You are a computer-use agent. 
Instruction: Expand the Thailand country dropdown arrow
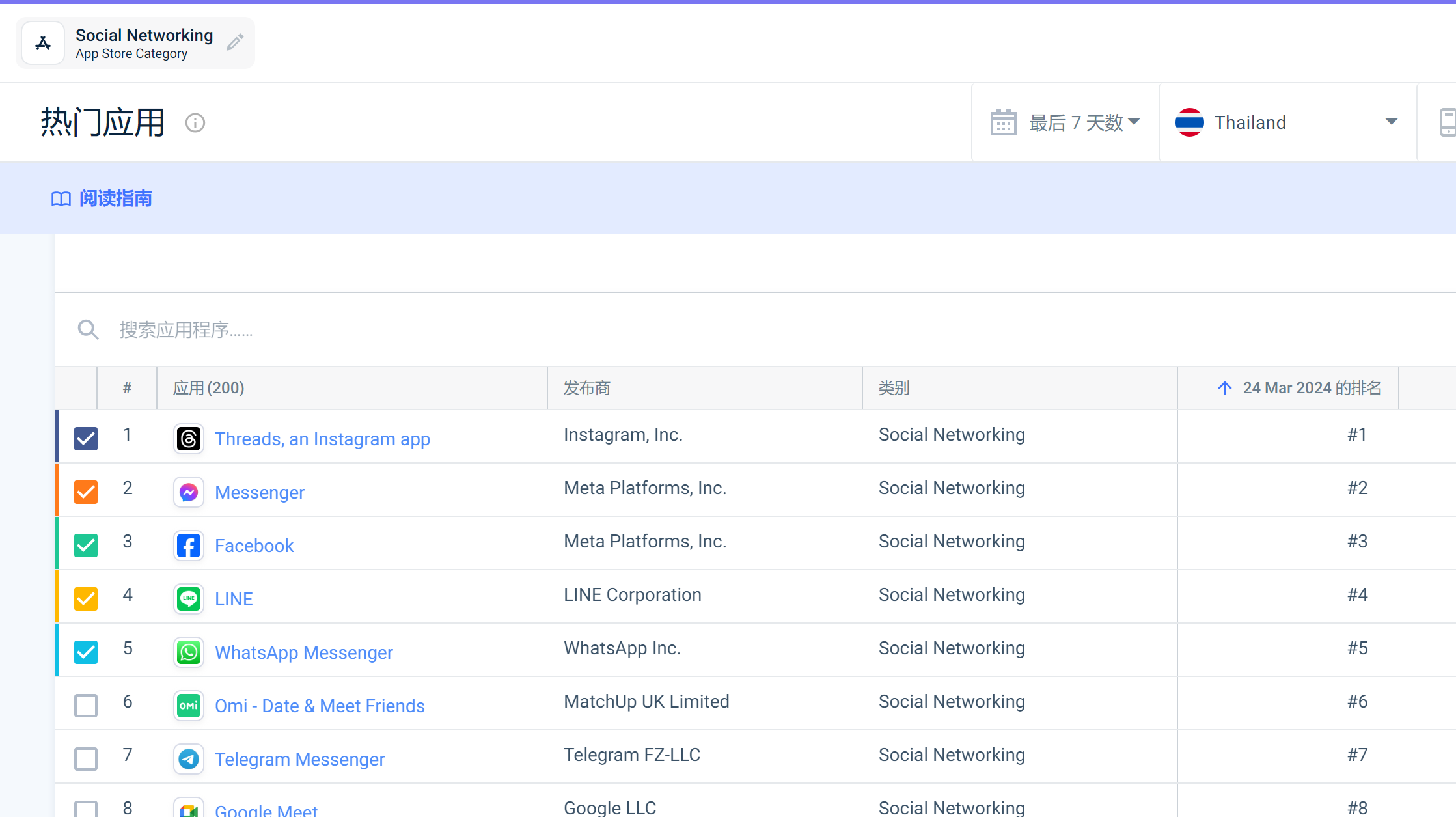[x=1392, y=122]
